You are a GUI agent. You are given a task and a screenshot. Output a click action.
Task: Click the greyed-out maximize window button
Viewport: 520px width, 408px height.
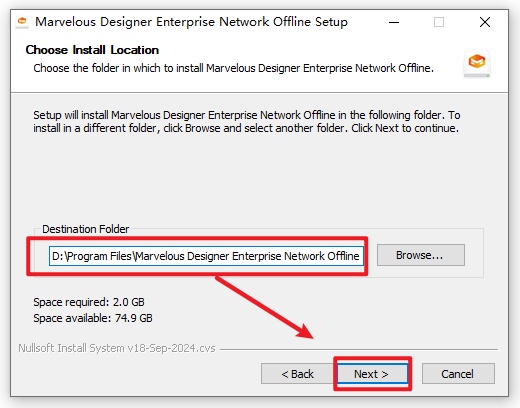tap(439, 22)
